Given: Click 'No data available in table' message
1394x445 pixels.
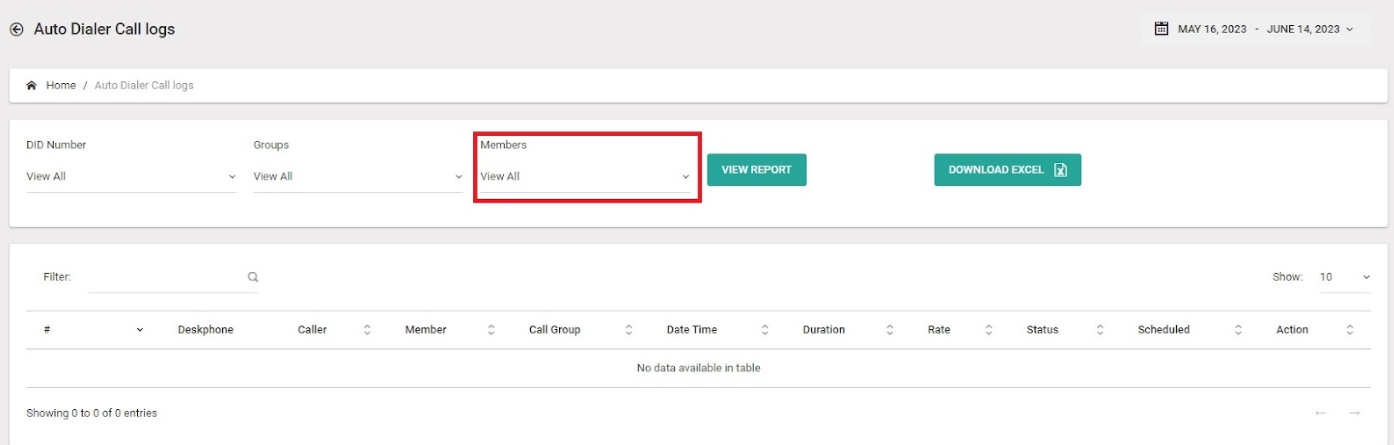Looking at the screenshot, I should click(699, 368).
